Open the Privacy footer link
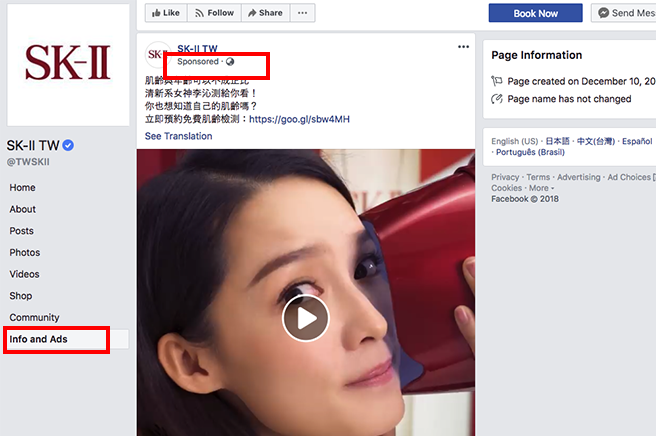 coord(505,177)
